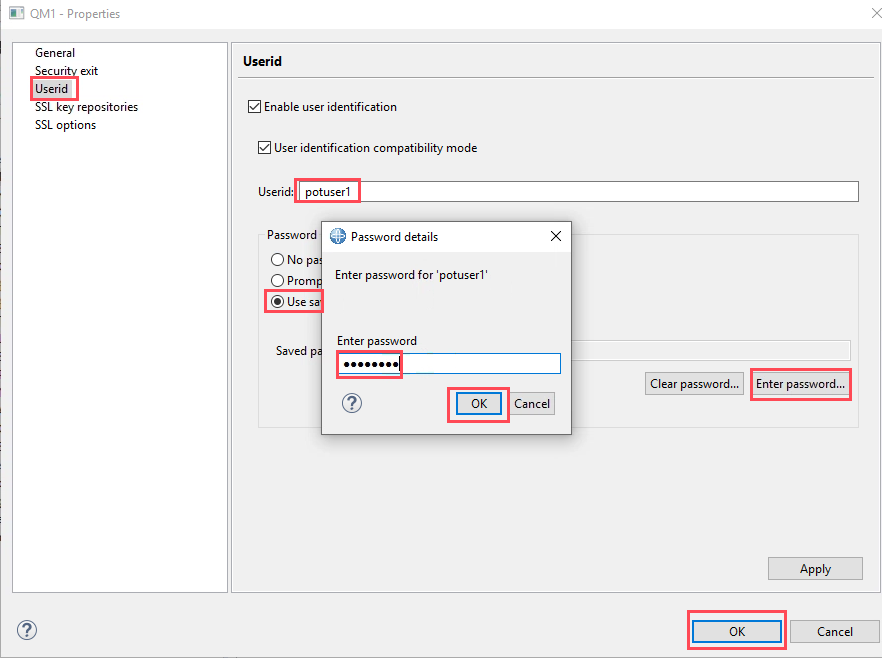
Task: Select Userid in the left list
Action: (52, 89)
